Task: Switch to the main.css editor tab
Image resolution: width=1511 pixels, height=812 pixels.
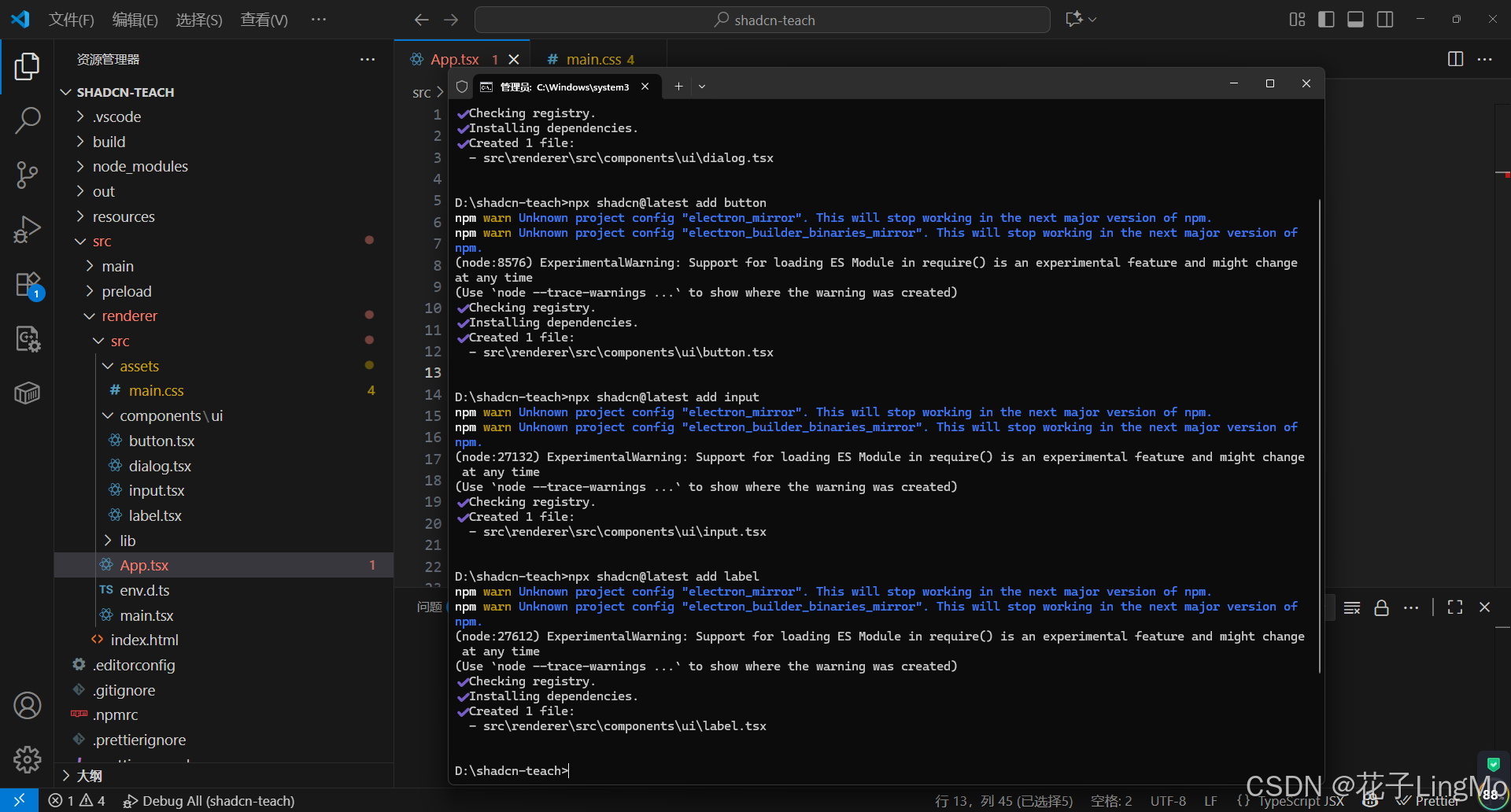Action: pos(598,59)
